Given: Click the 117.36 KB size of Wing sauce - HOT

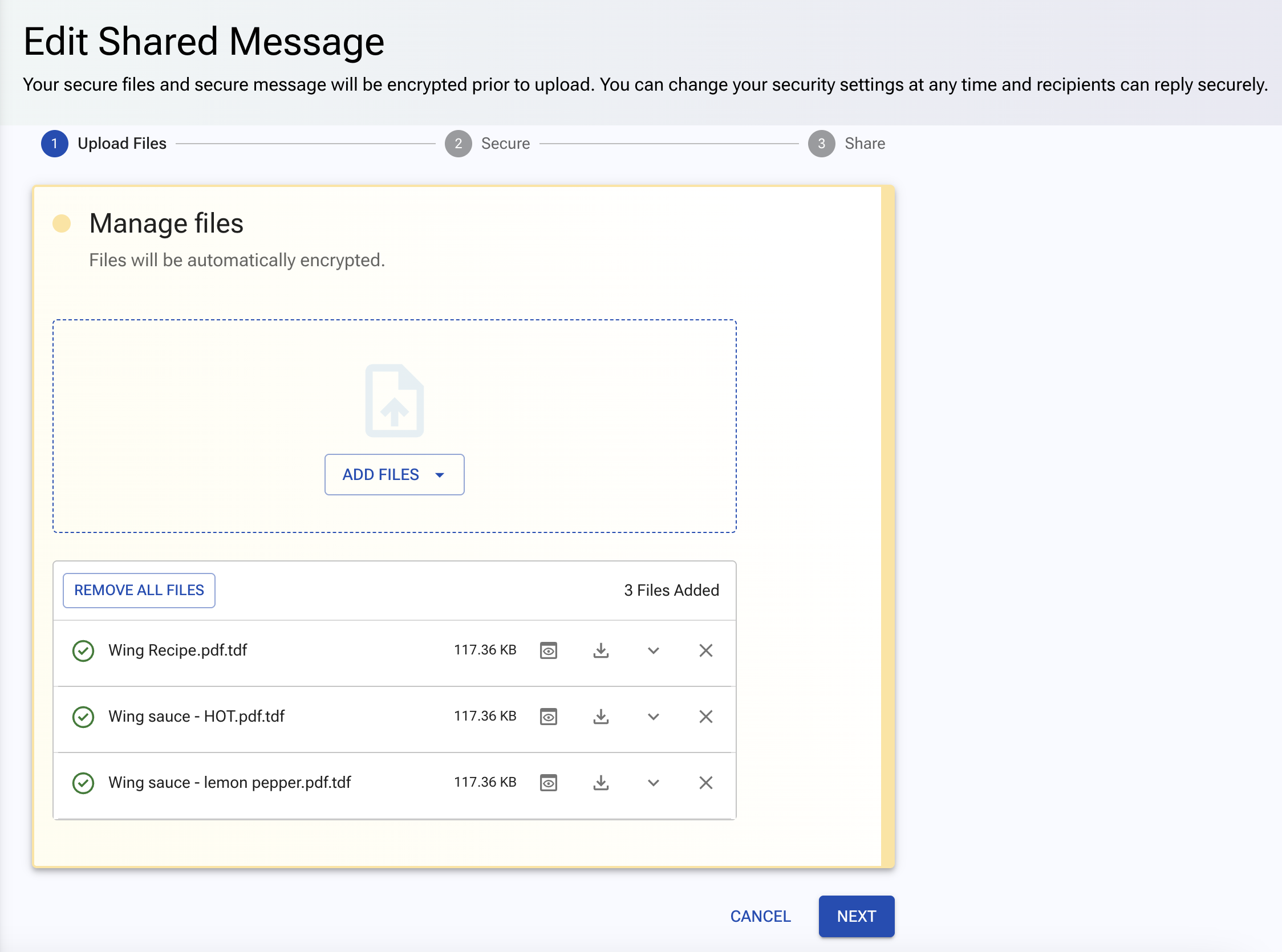Looking at the screenshot, I should (485, 717).
